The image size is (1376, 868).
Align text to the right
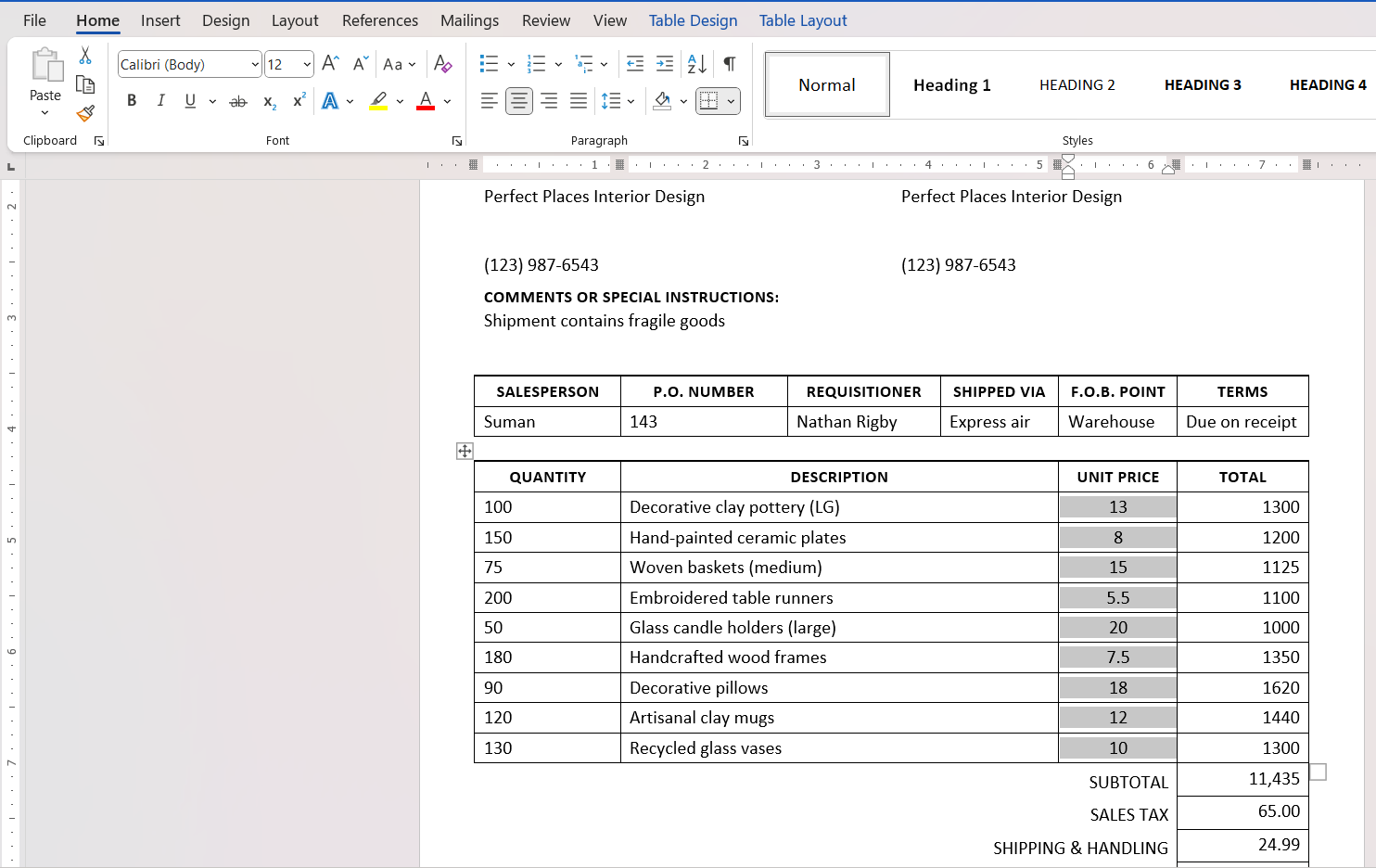(x=549, y=101)
